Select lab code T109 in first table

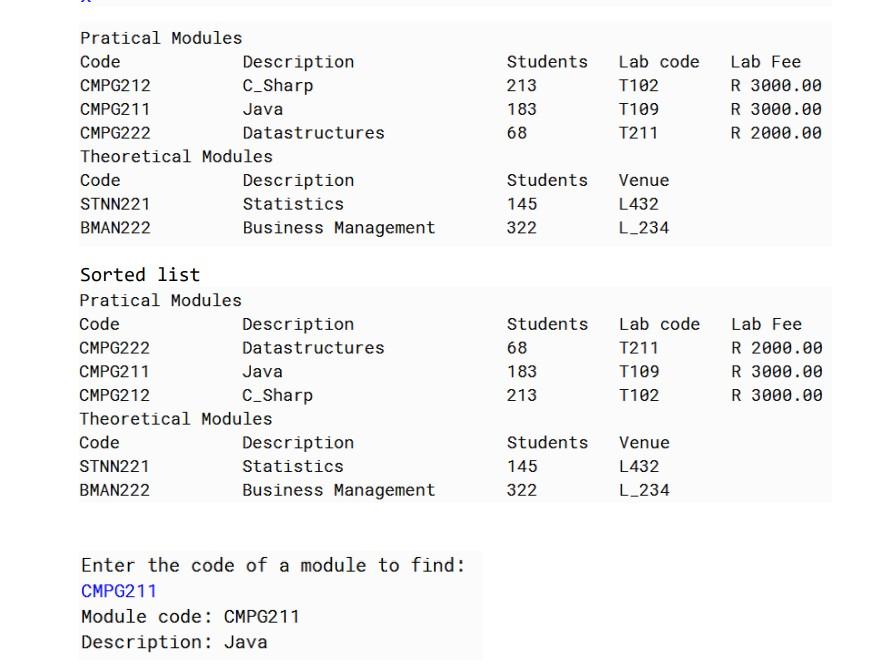(639, 109)
